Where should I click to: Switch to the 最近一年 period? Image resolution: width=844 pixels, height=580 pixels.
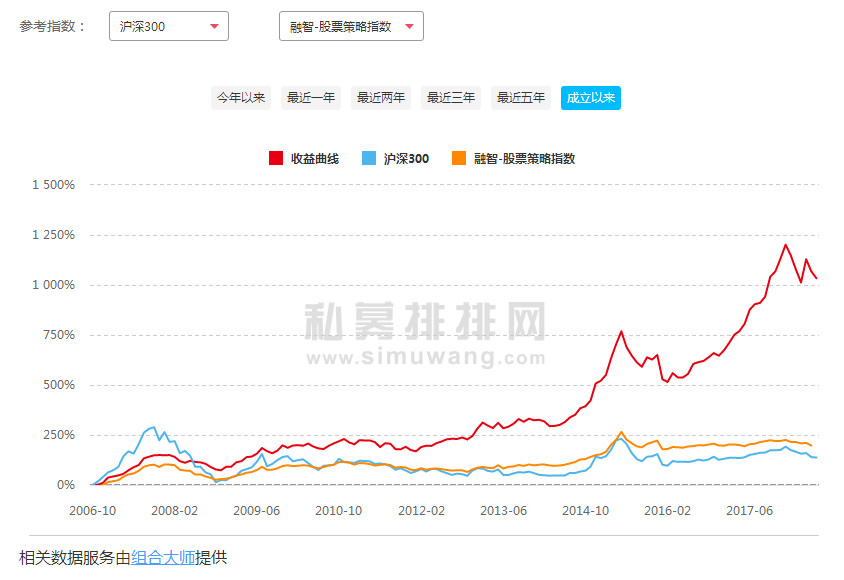tap(310, 97)
